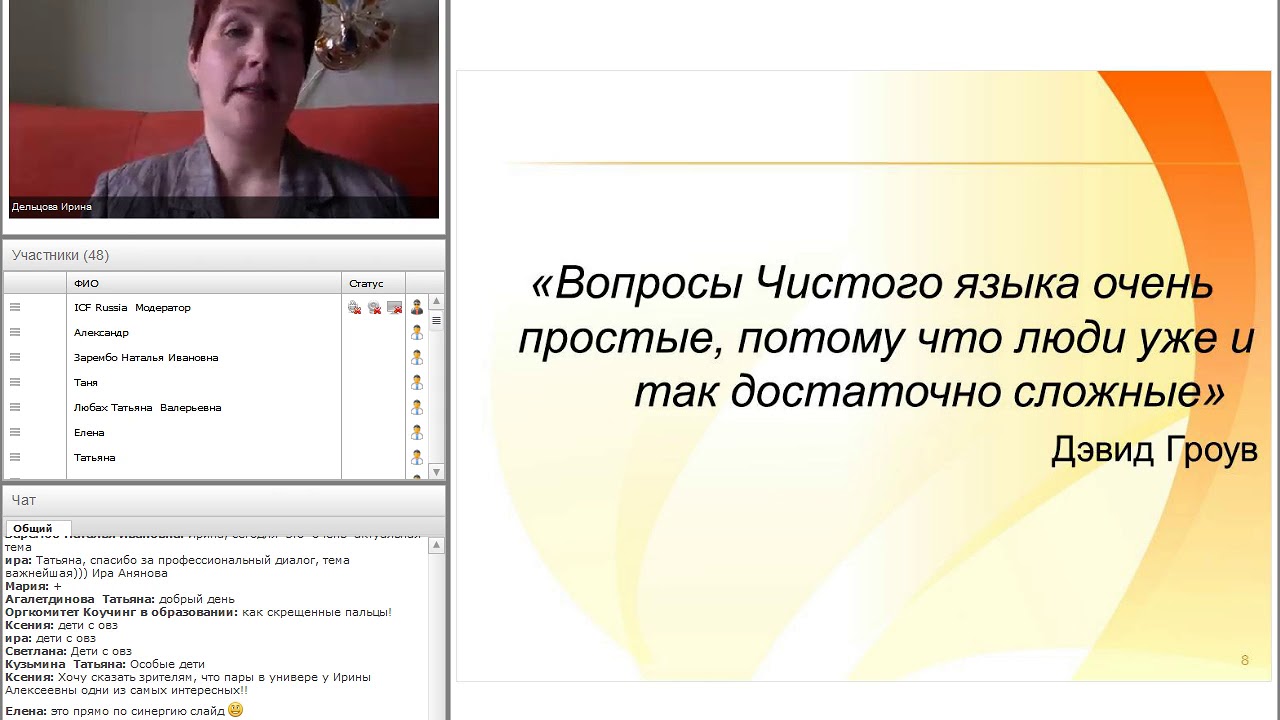Image resolution: width=1280 pixels, height=720 pixels.
Task: Sort participants by the ФИО column header
Action: [204, 283]
